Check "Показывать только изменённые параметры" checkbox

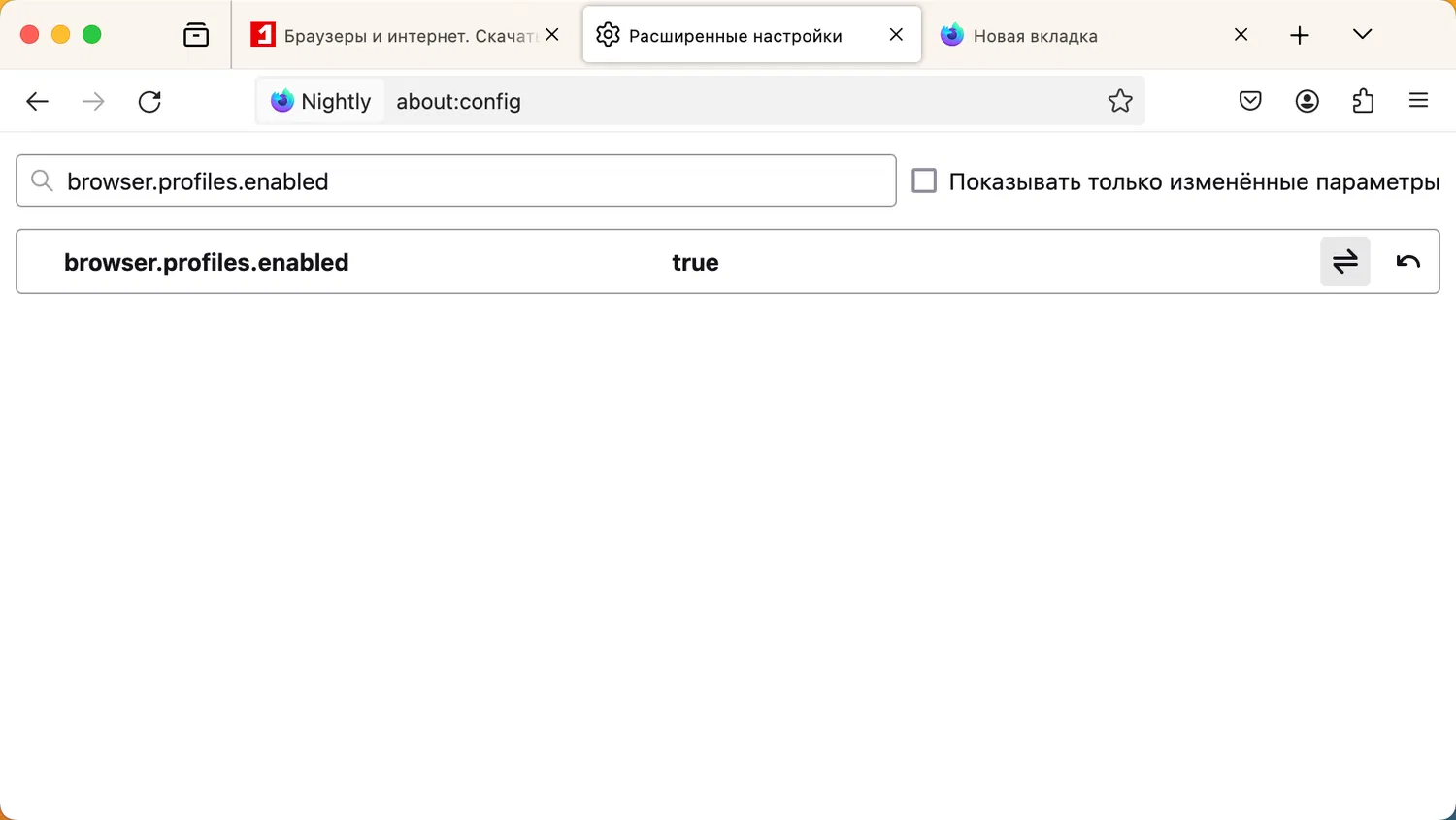coord(924,181)
